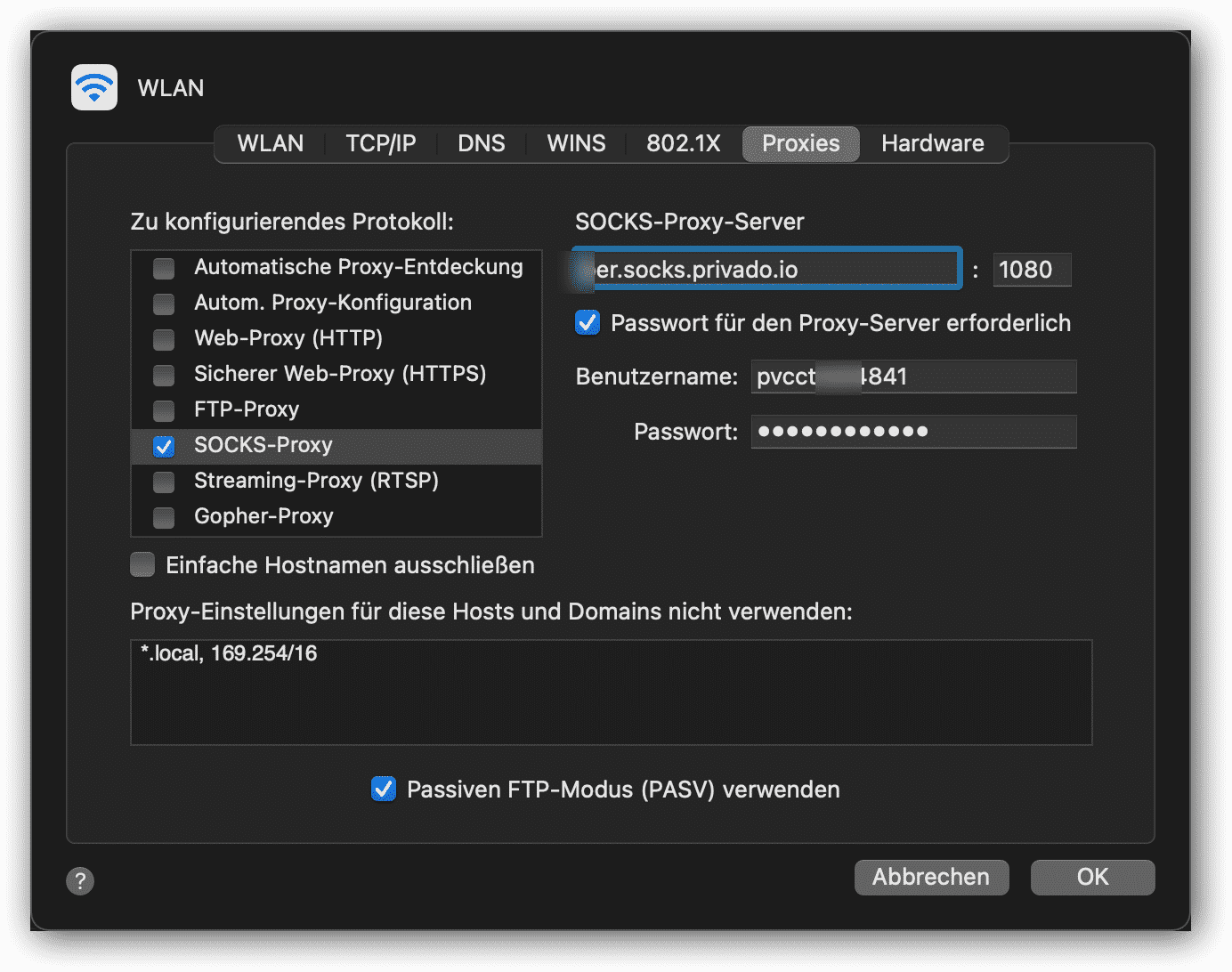Click the Passwort entry field

click(913, 432)
